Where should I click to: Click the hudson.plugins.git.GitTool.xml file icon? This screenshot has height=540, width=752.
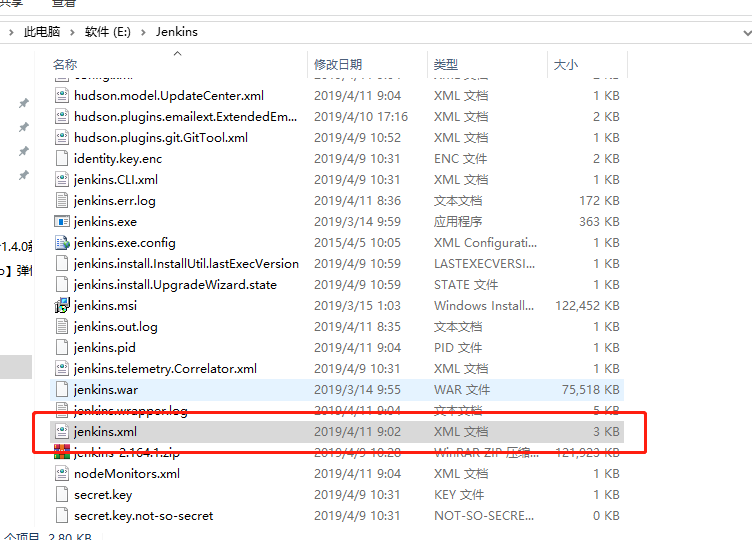point(62,138)
